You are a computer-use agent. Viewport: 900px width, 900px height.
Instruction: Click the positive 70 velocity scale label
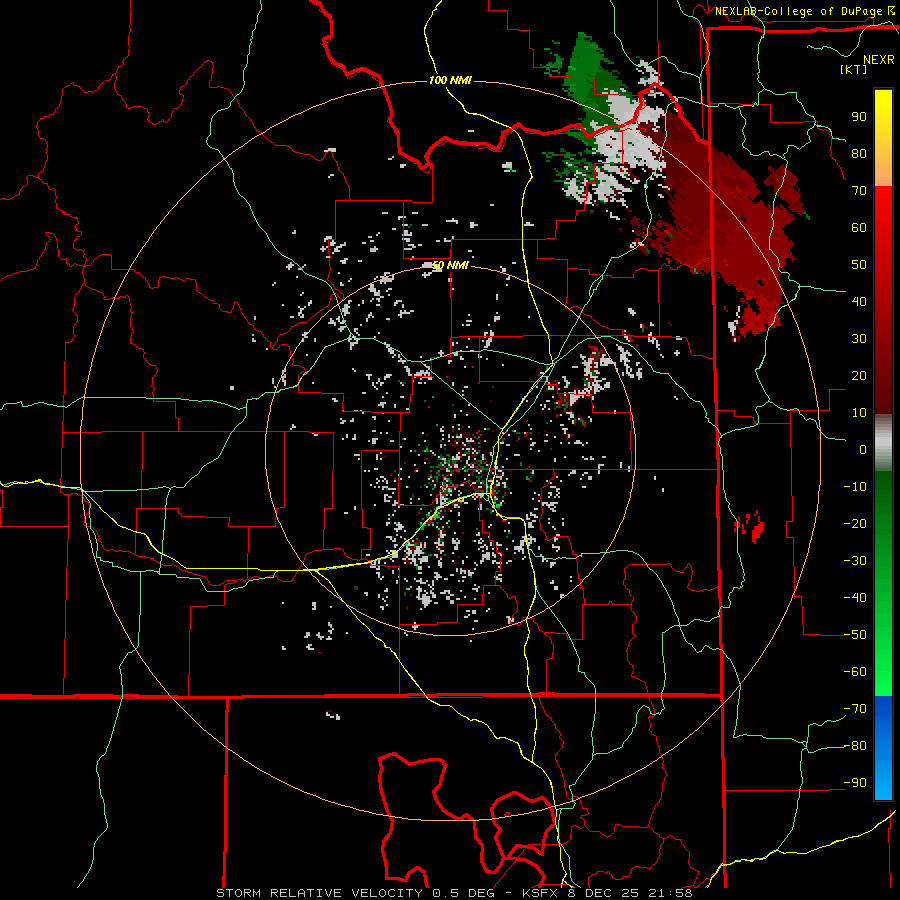(859, 191)
